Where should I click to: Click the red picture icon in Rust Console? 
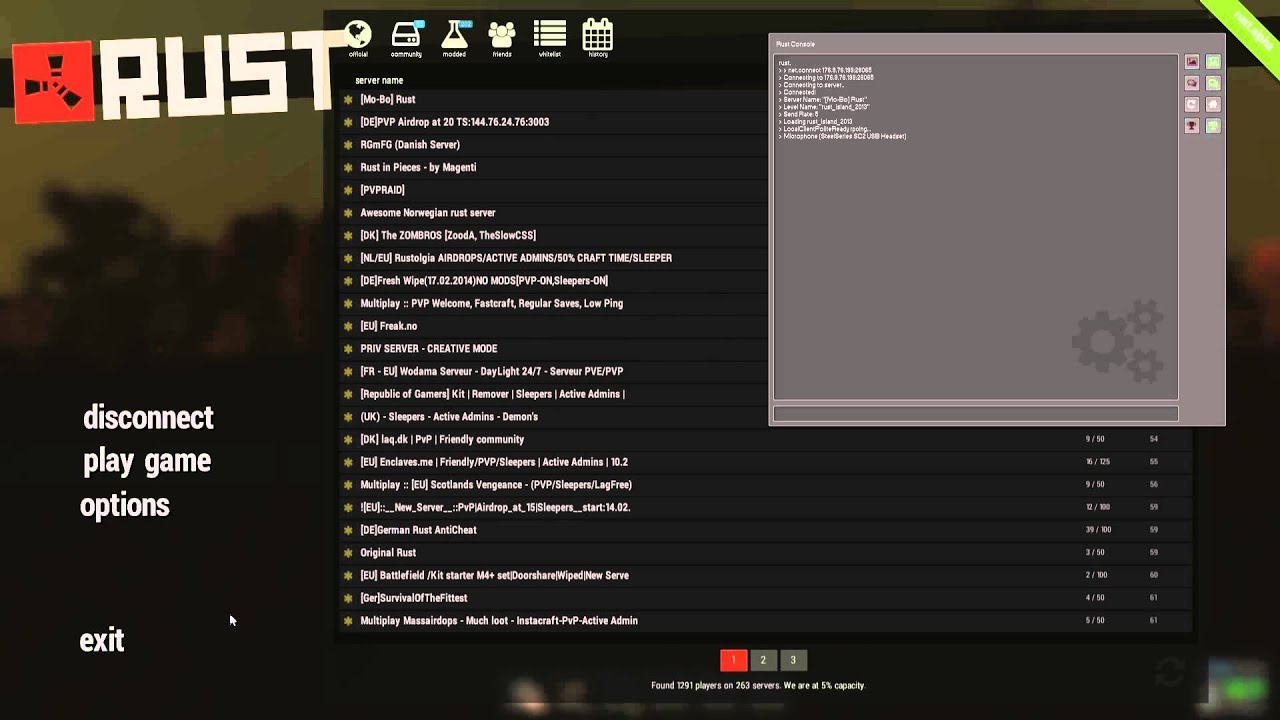pyautogui.click(x=1192, y=62)
